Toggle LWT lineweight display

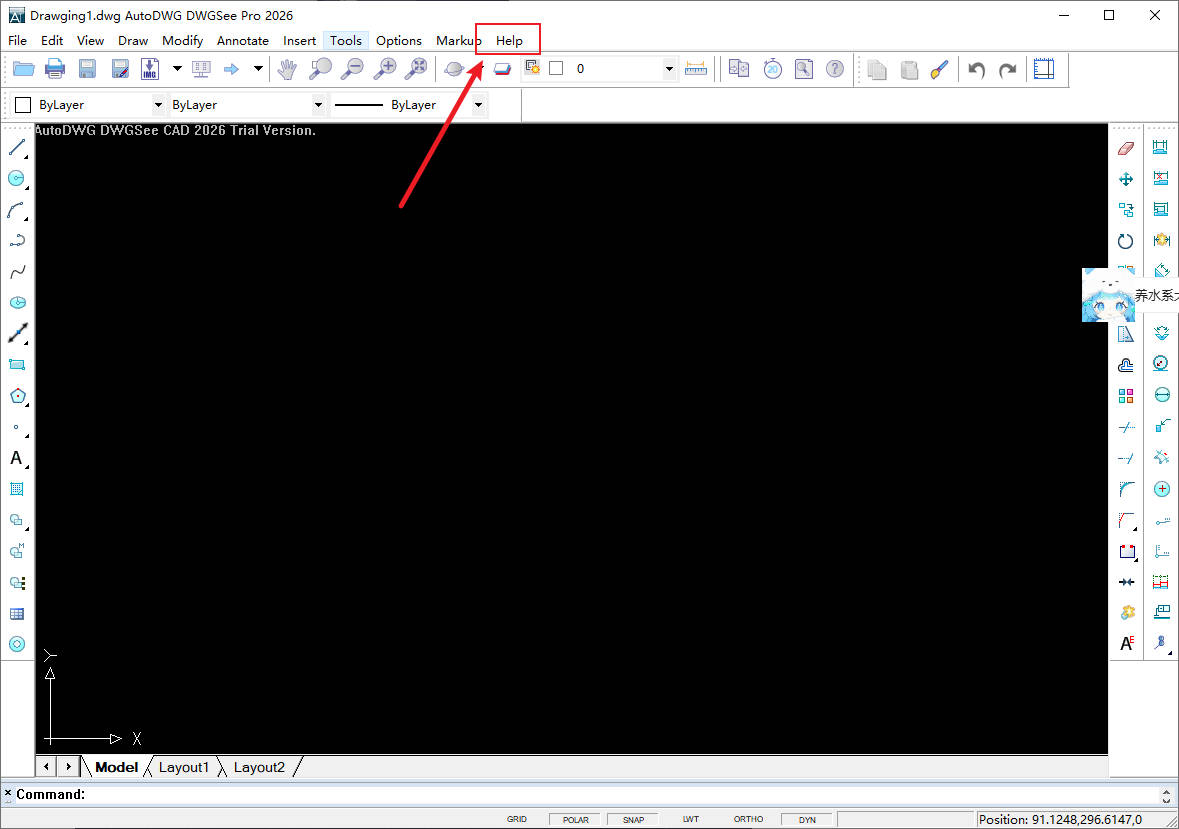[691, 819]
